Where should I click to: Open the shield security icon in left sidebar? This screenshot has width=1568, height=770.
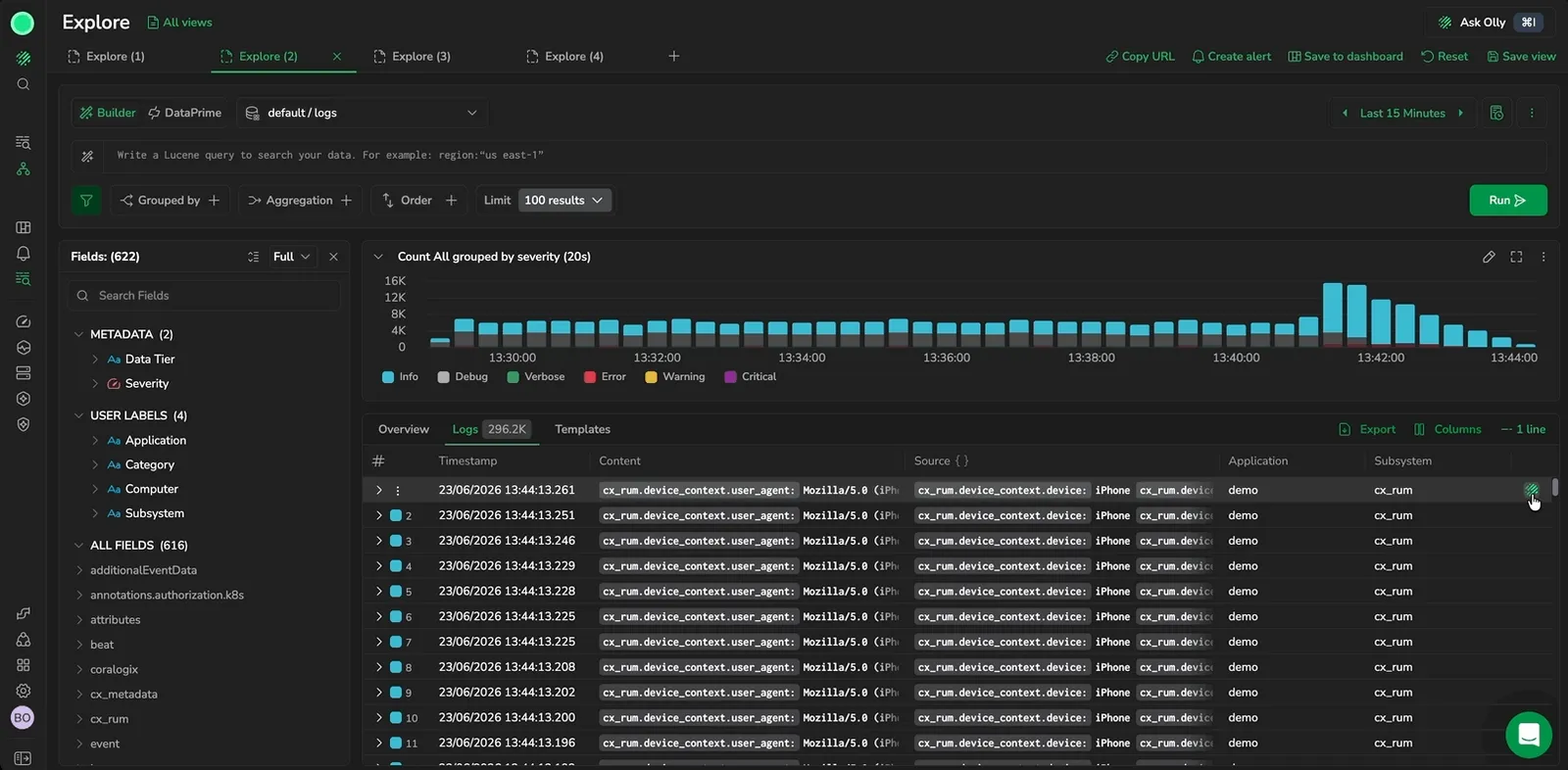pyautogui.click(x=24, y=424)
